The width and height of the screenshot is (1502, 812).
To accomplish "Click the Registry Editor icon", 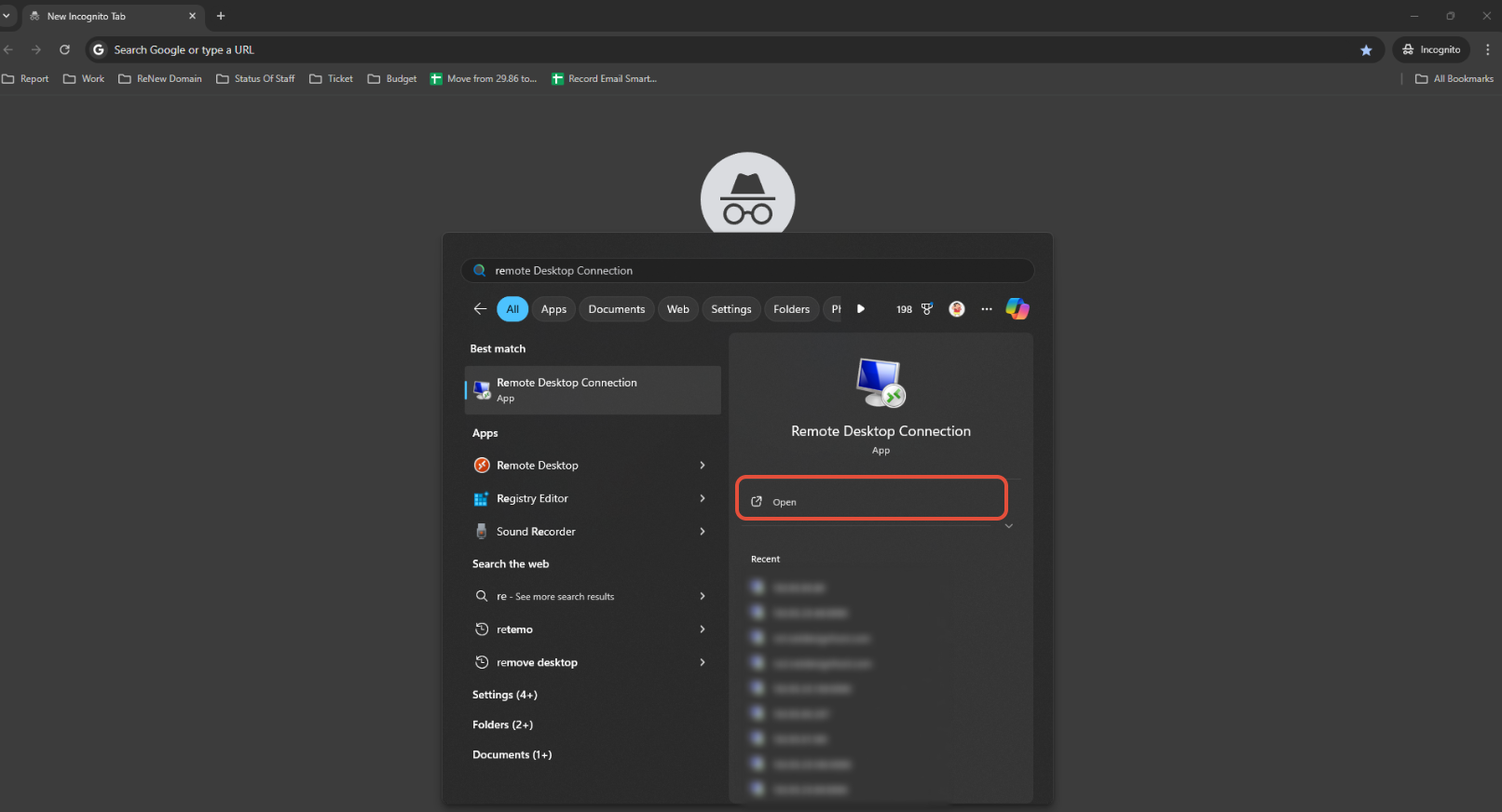I will (482, 499).
